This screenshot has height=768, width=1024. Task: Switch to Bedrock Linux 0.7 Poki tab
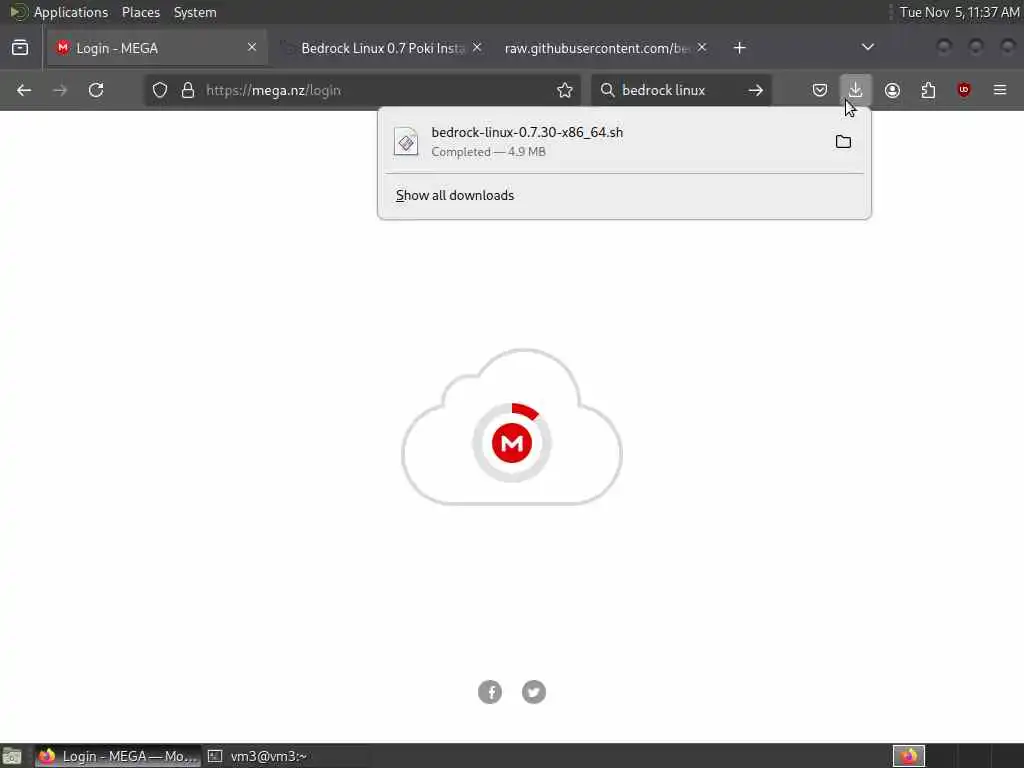tap(382, 48)
